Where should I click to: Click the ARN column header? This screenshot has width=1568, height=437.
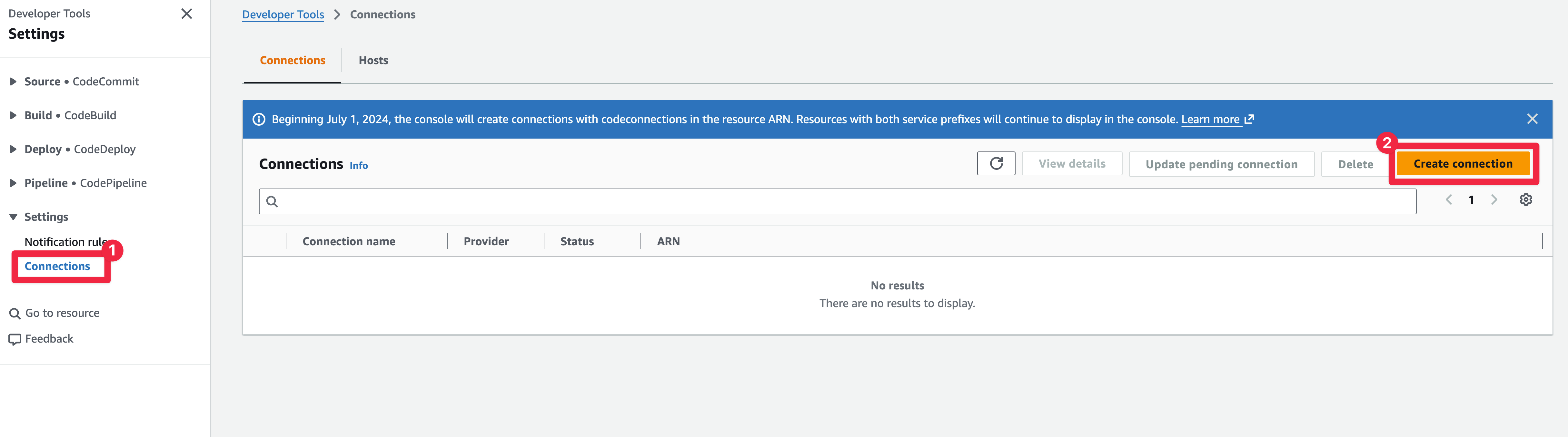pyautogui.click(x=668, y=241)
